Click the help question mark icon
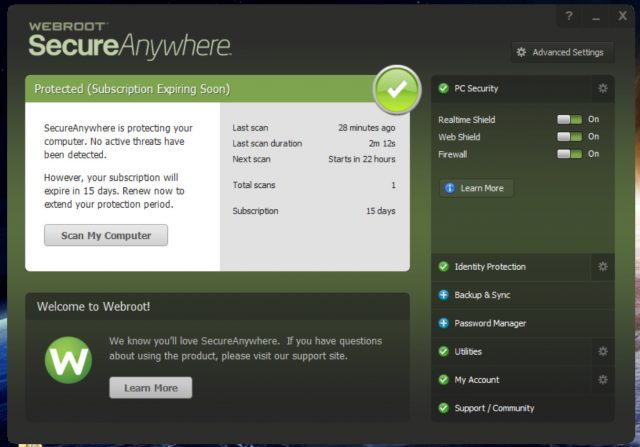This screenshot has width=640, height=447. tap(569, 17)
